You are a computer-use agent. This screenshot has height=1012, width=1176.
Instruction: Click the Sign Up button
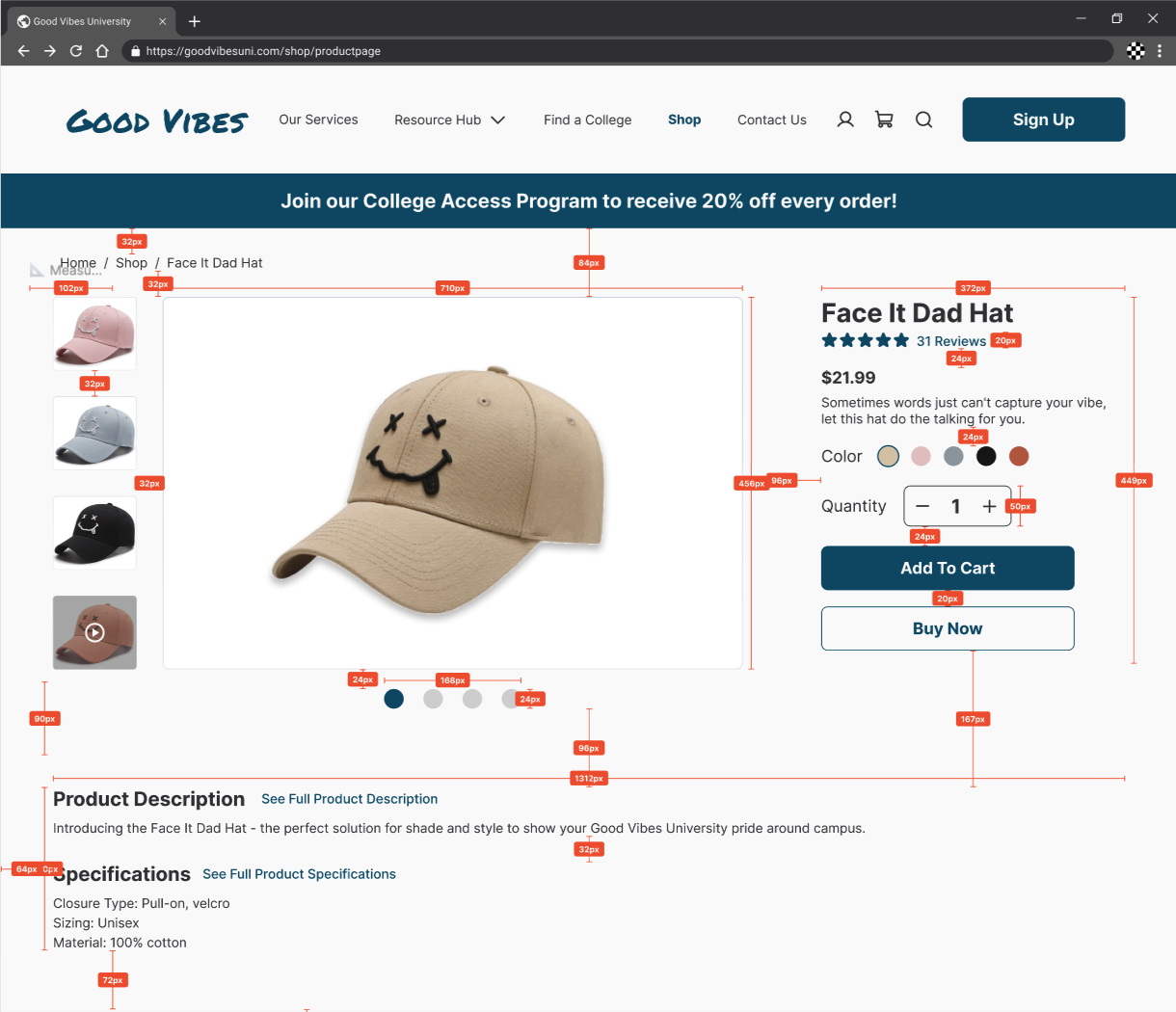1044,120
